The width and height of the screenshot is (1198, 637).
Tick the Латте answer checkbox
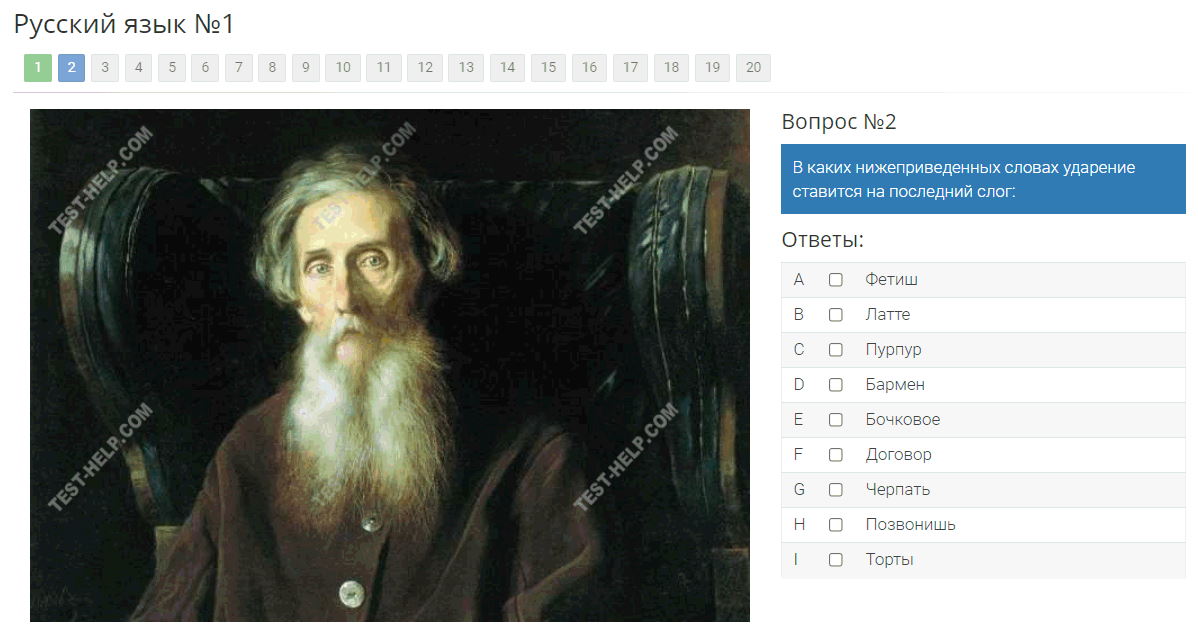836,315
